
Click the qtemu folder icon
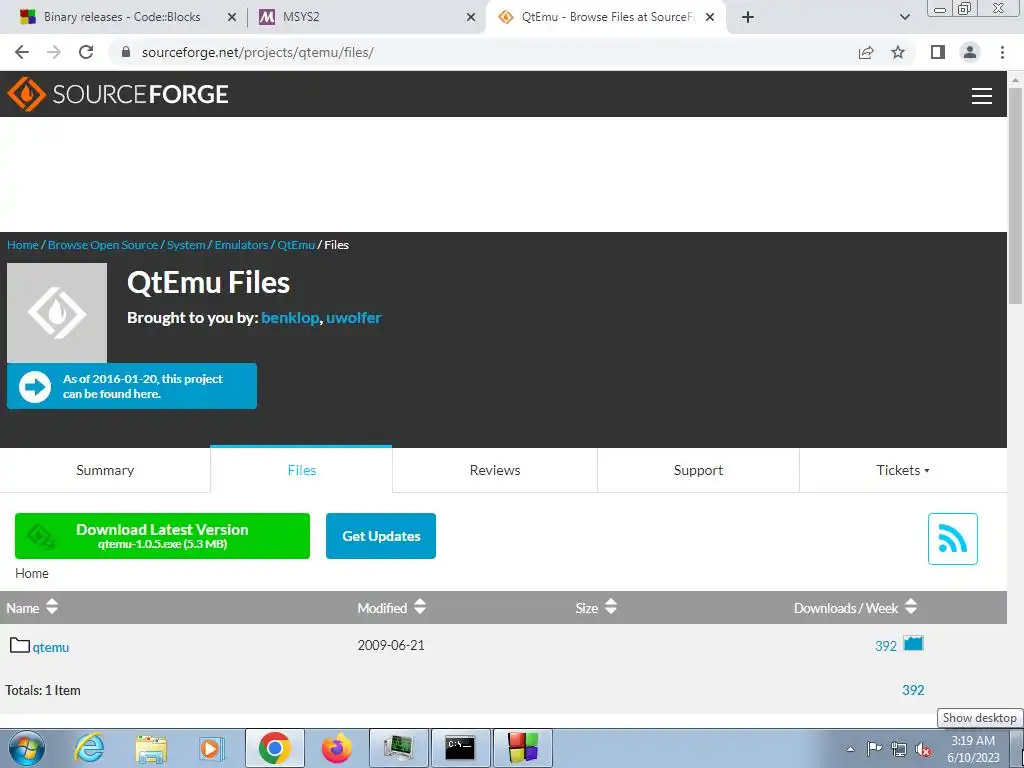20,646
